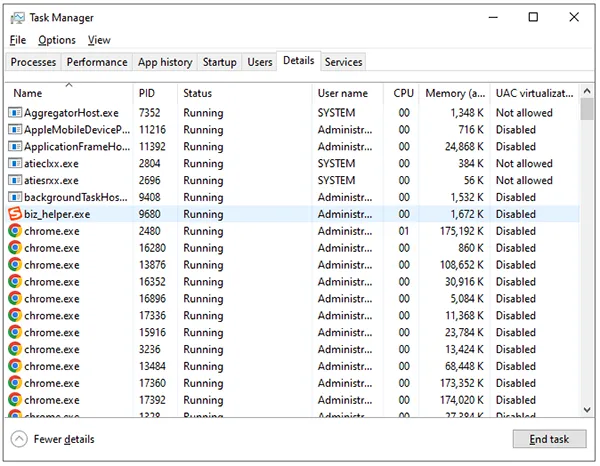Switch to the Performance tab
600x466 pixels.
[97, 62]
